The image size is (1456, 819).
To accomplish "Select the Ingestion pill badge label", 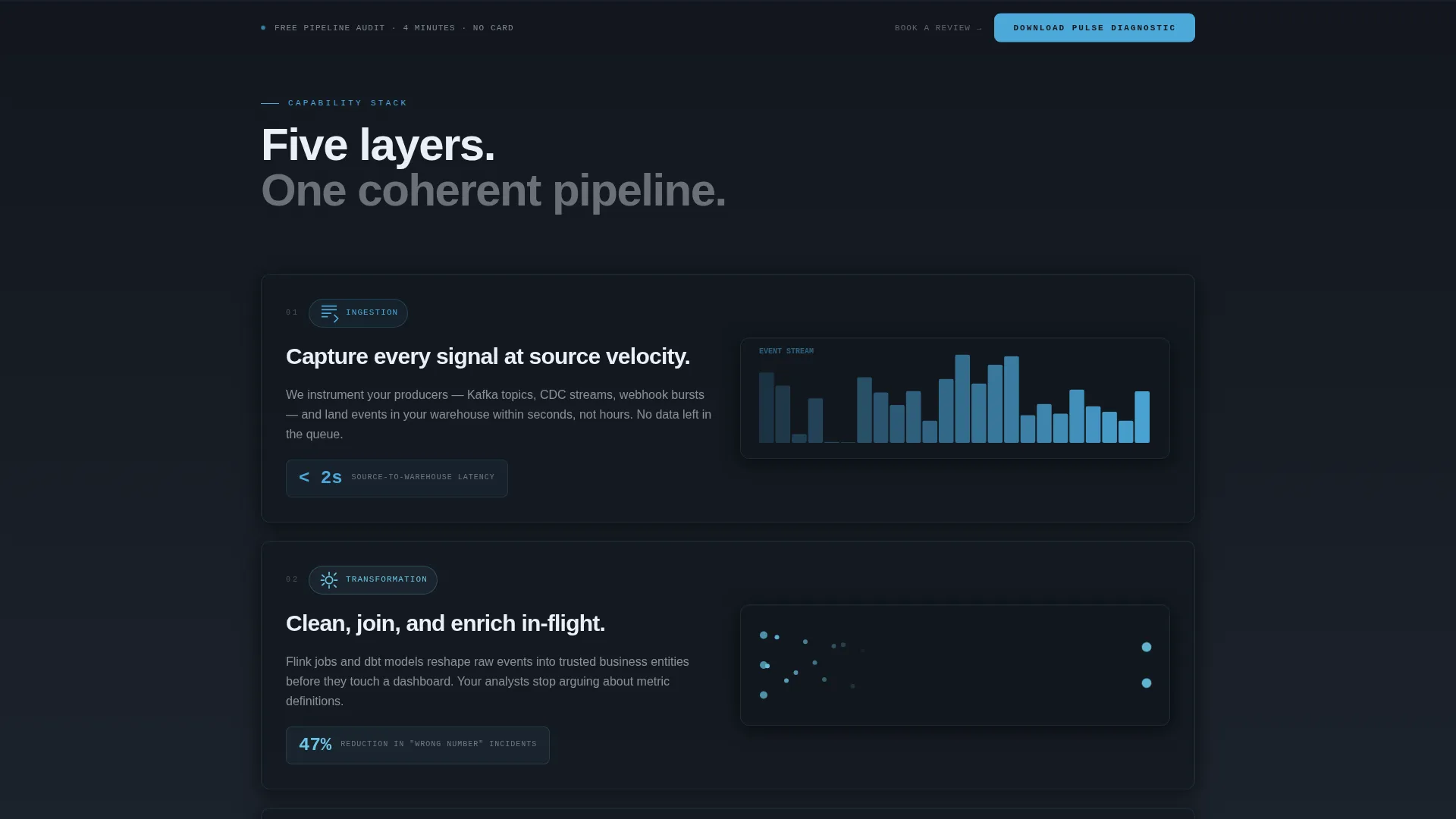I will [x=358, y=313].
